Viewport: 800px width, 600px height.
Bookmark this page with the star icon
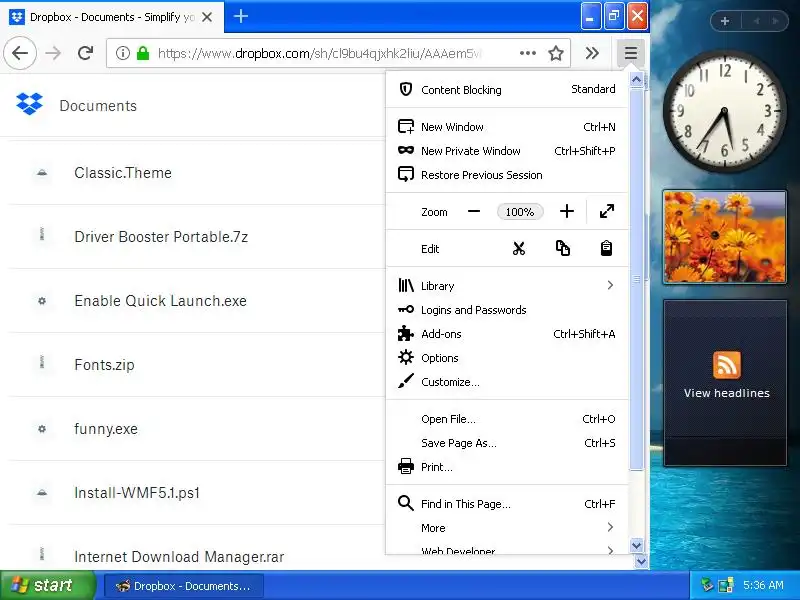556,53
